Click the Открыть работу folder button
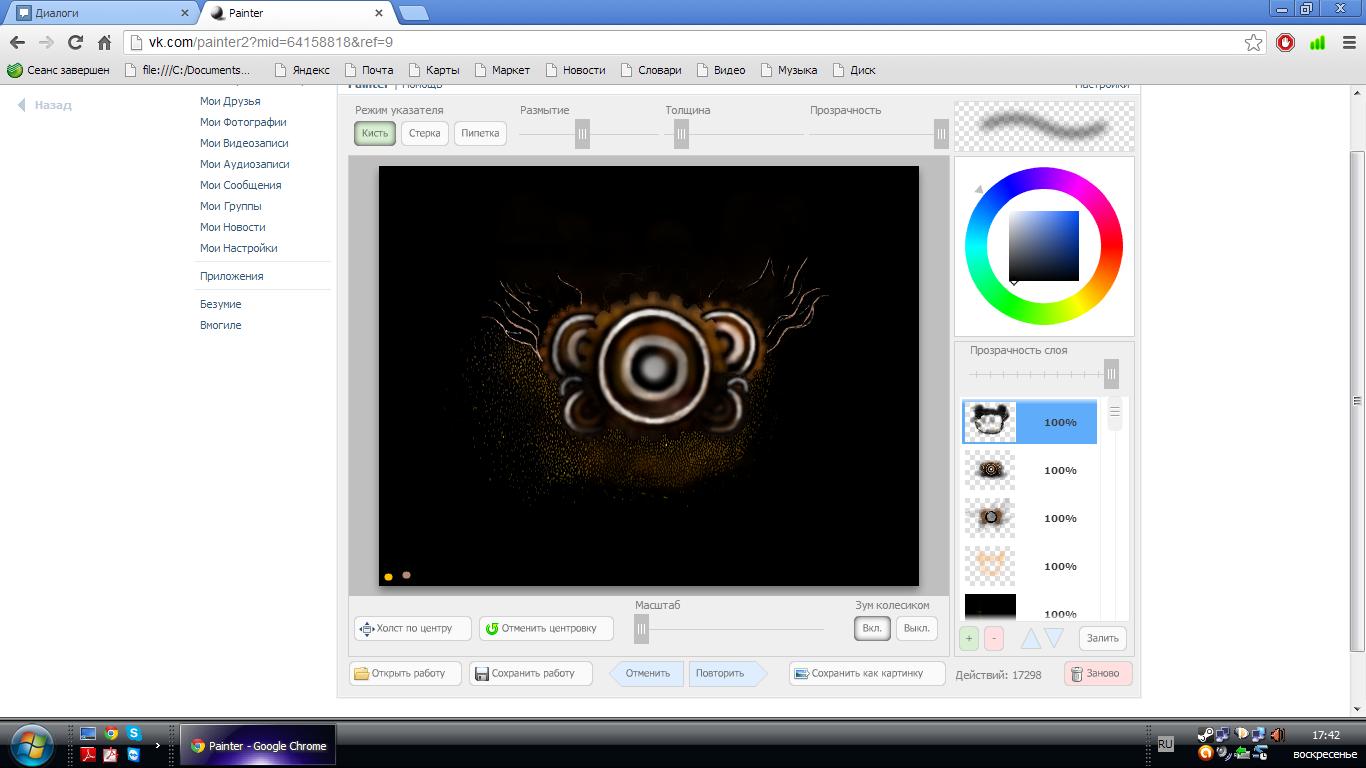The image size is (1366, 768). click(405, 673)
